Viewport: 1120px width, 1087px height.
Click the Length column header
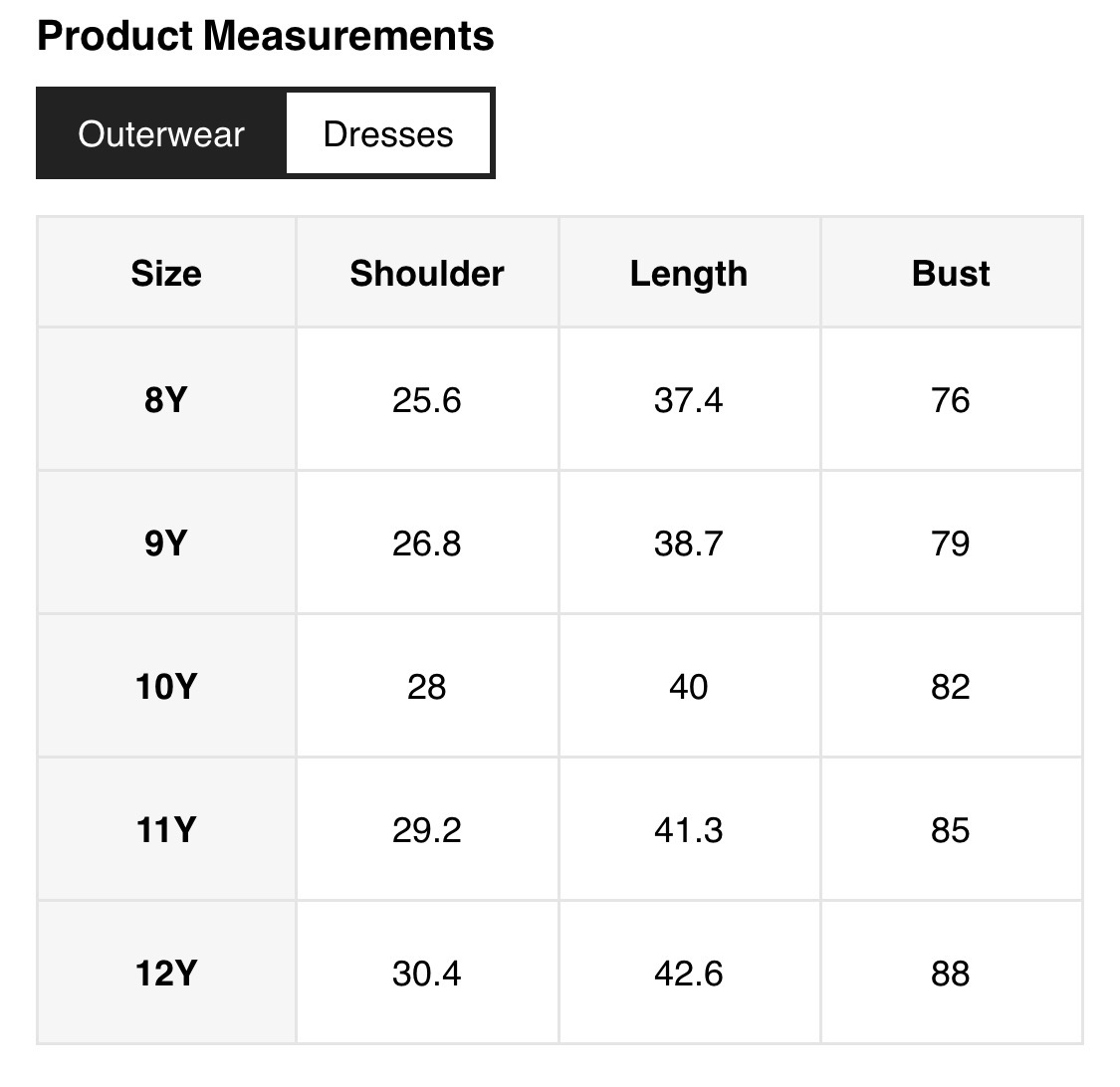[x=689, y=274]
